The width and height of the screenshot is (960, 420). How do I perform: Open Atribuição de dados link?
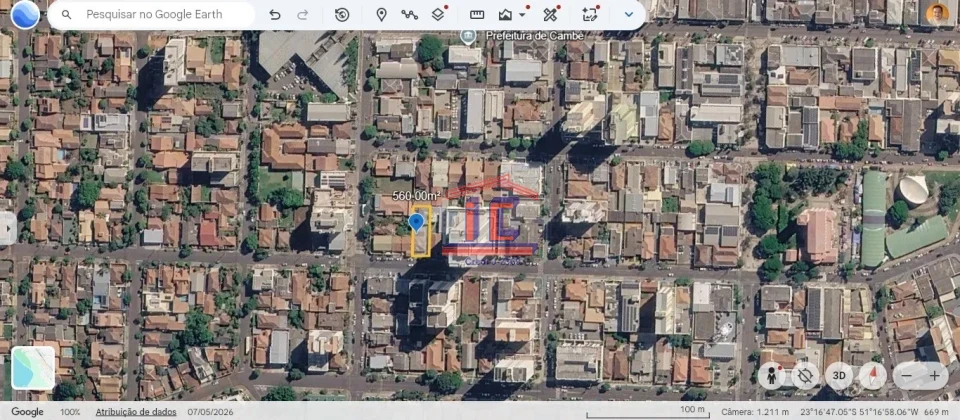click(136, 412)
